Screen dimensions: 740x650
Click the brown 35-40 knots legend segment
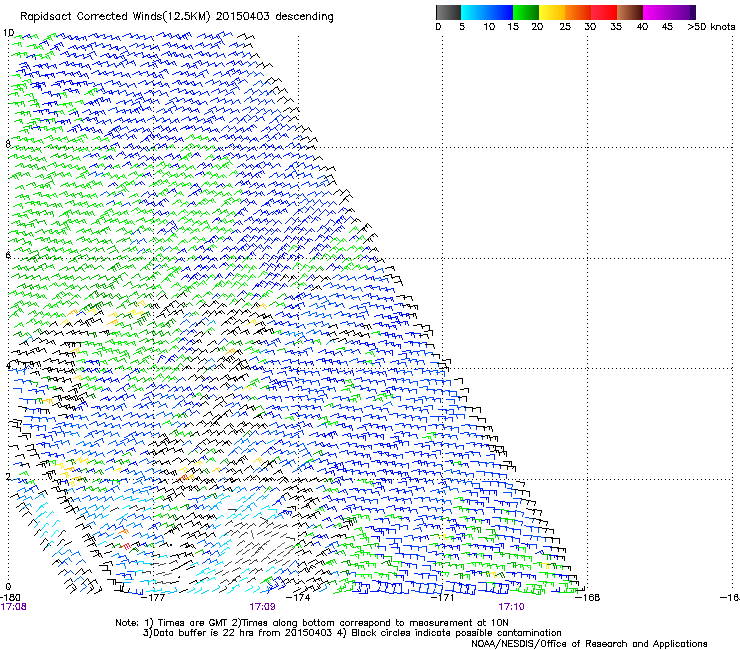(630, 12)
